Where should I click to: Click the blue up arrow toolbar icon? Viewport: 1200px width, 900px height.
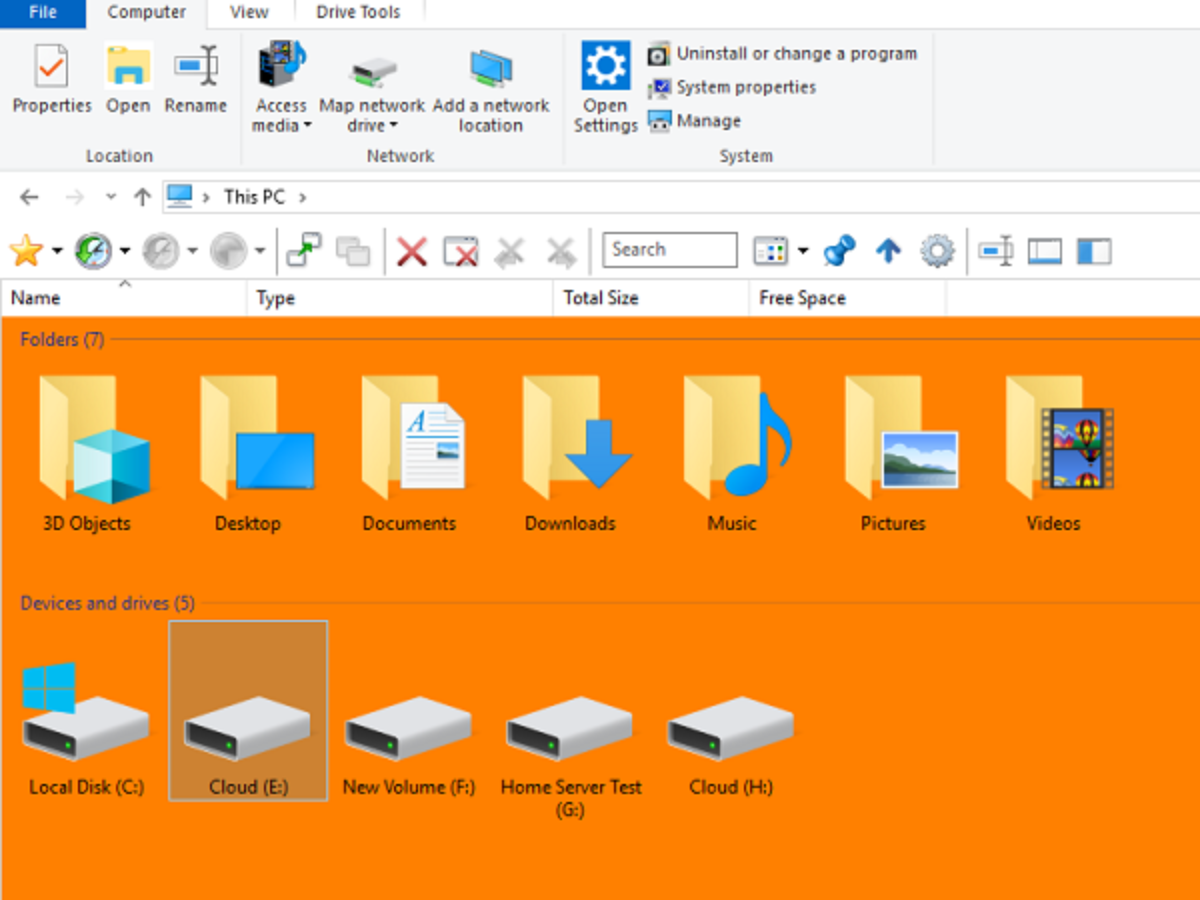888,251
